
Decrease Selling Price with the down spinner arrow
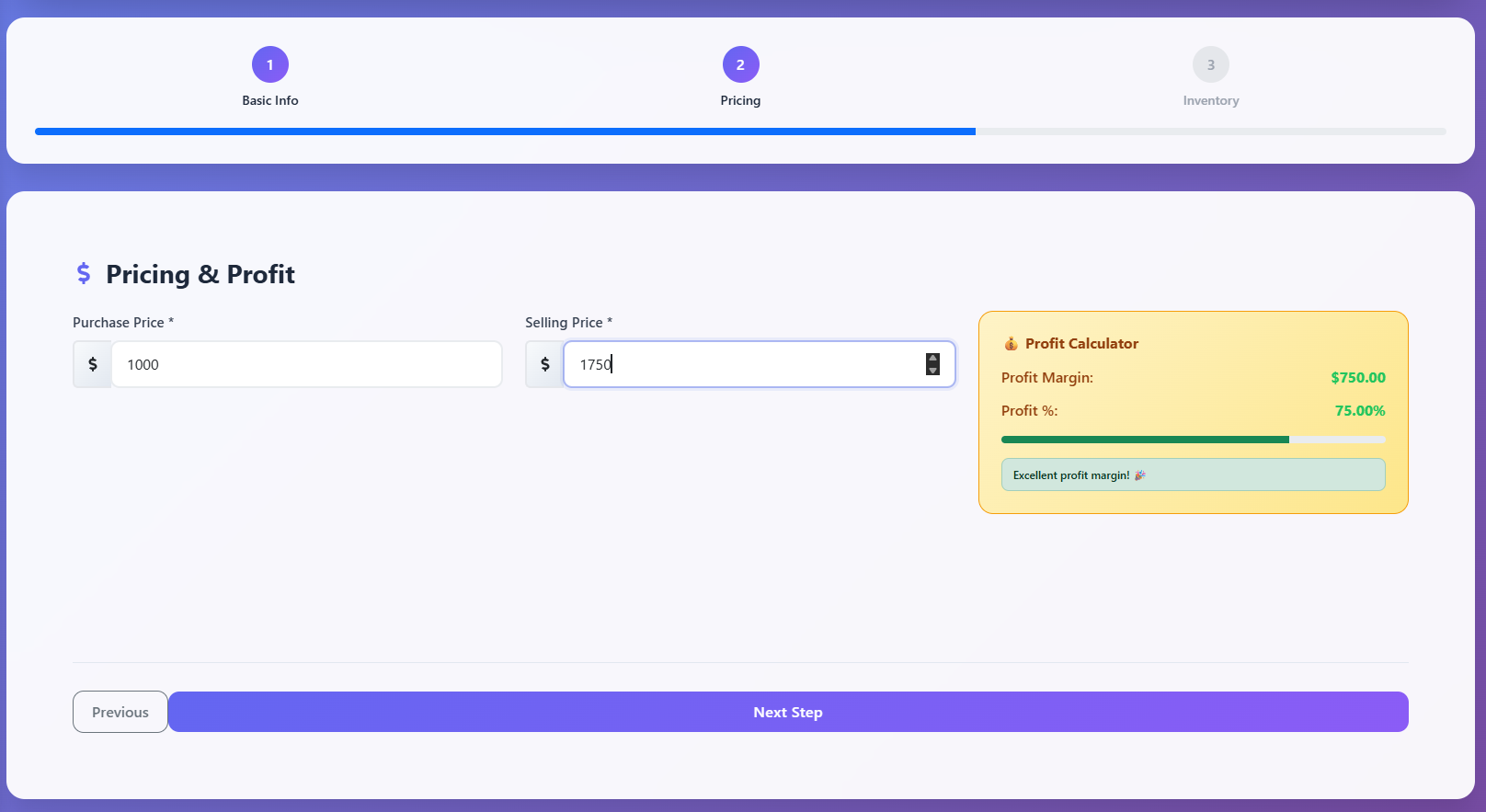point(932,370)
